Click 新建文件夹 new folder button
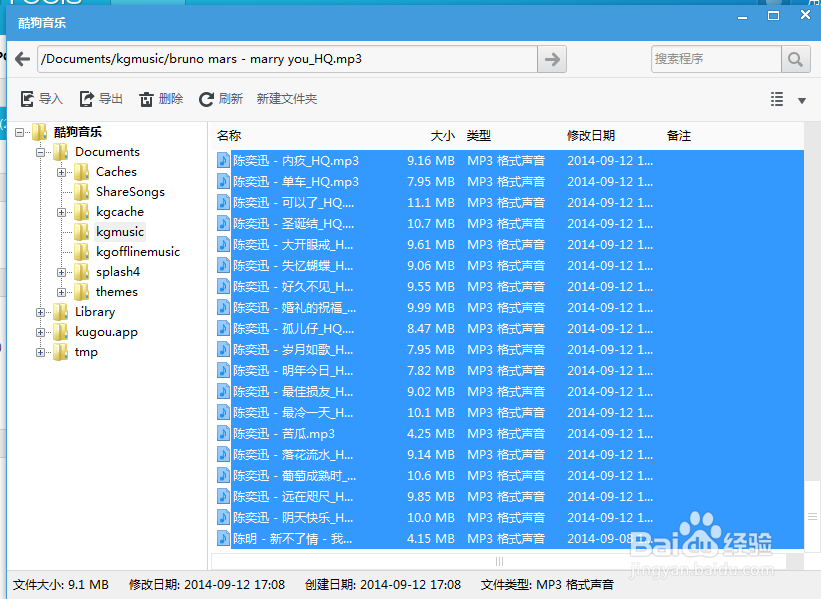 click(287, 98)
